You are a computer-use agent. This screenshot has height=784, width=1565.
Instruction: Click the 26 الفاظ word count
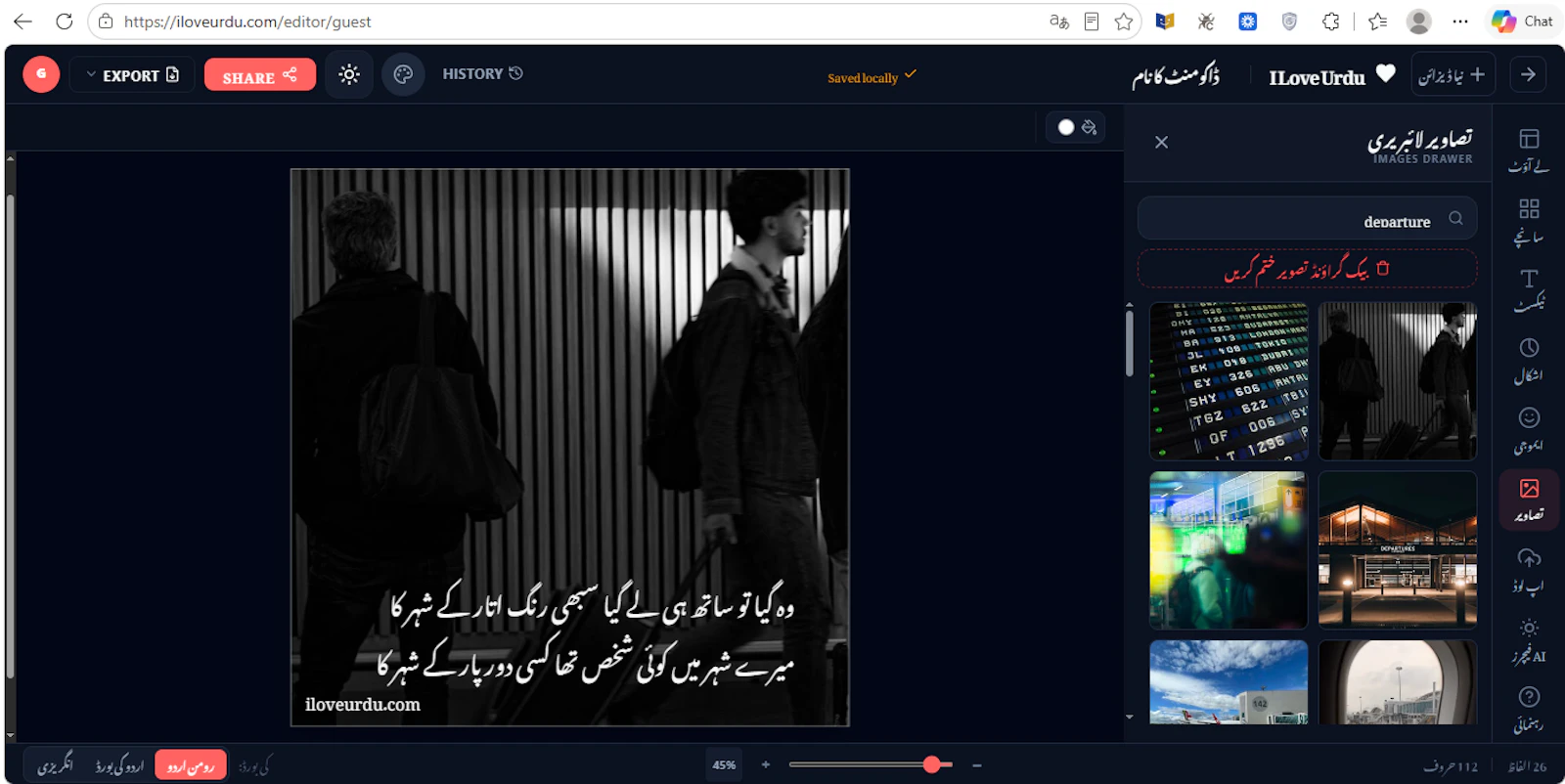pos(1528,766)
